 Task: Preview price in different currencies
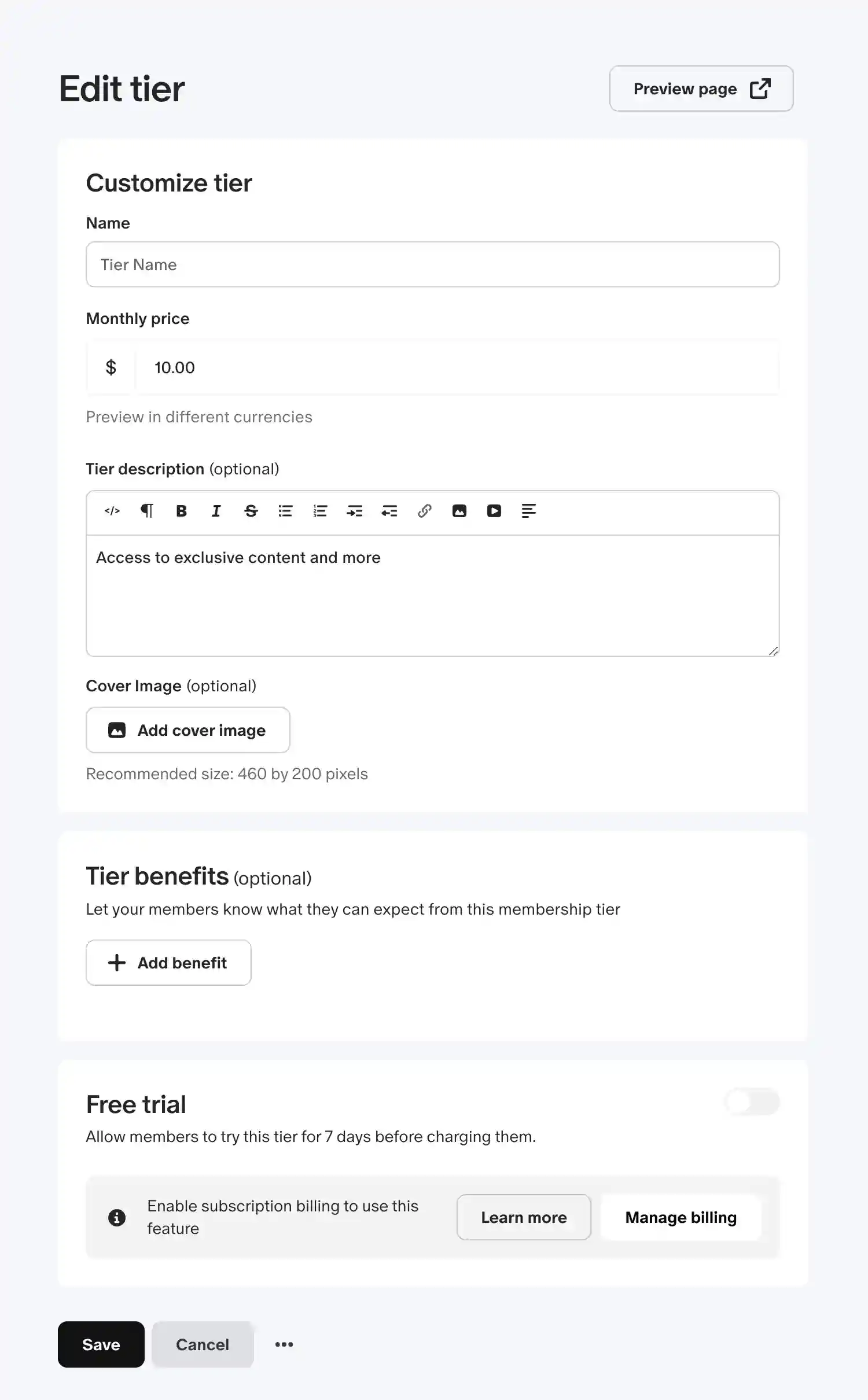[x=199, y=417]
